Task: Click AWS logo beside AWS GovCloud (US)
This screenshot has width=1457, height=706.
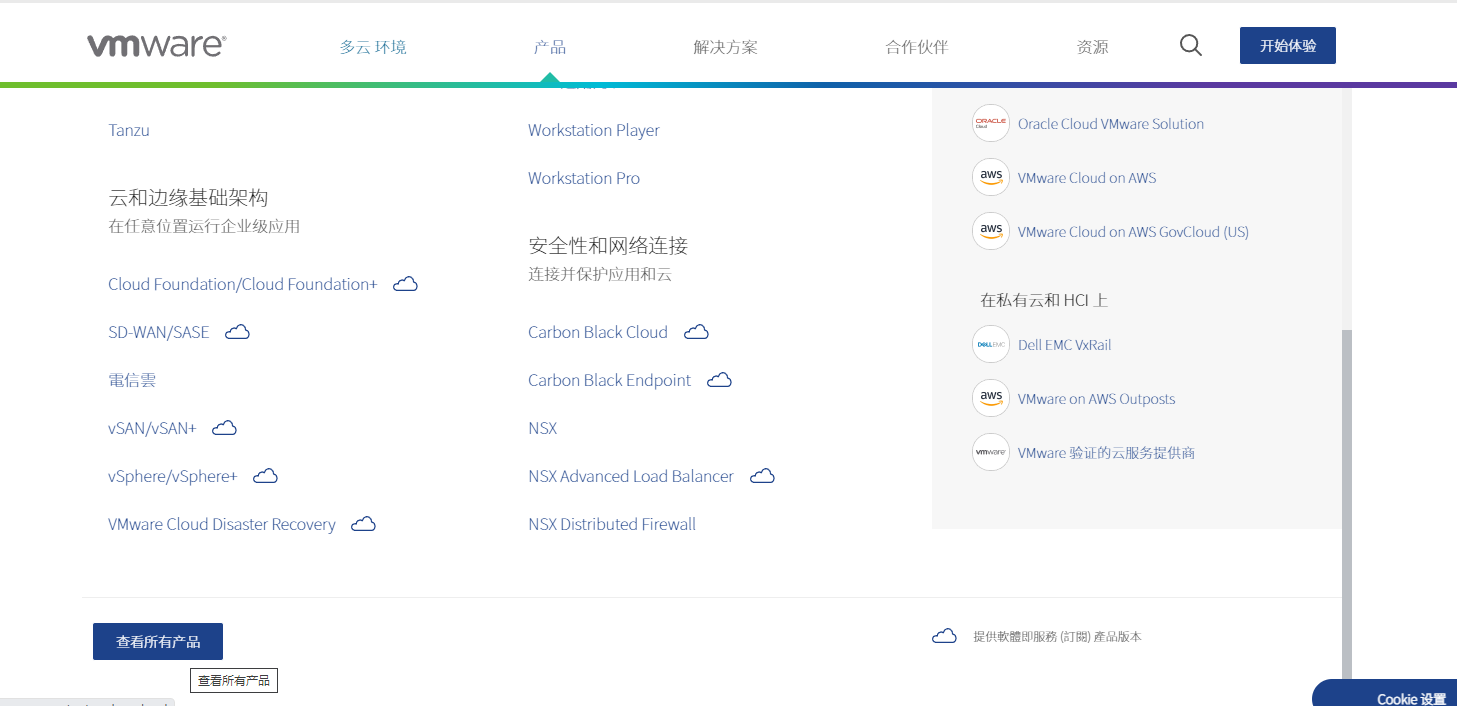Action: 991,231
